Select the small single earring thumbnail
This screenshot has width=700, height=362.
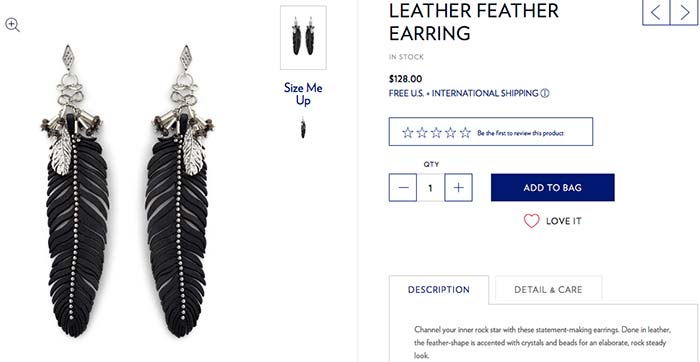tap(303, 128)
